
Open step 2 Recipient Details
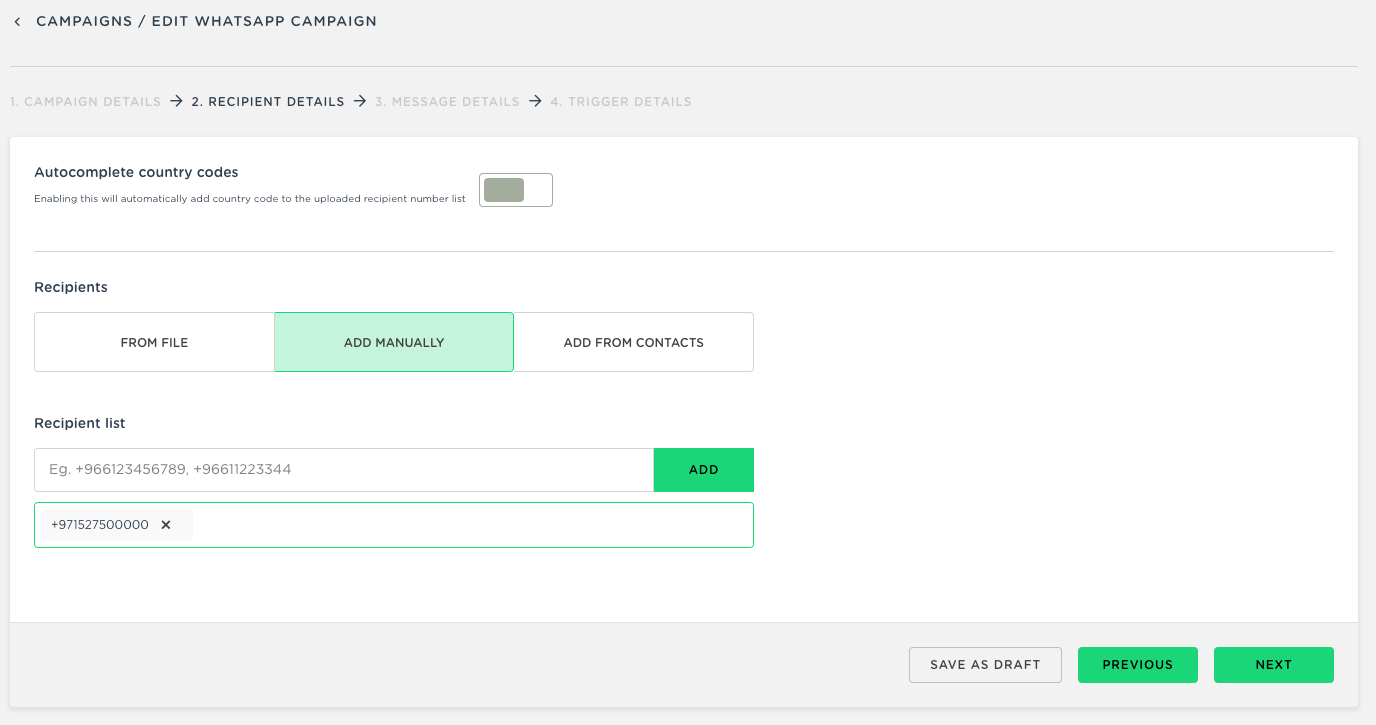(x=268, y=102)
